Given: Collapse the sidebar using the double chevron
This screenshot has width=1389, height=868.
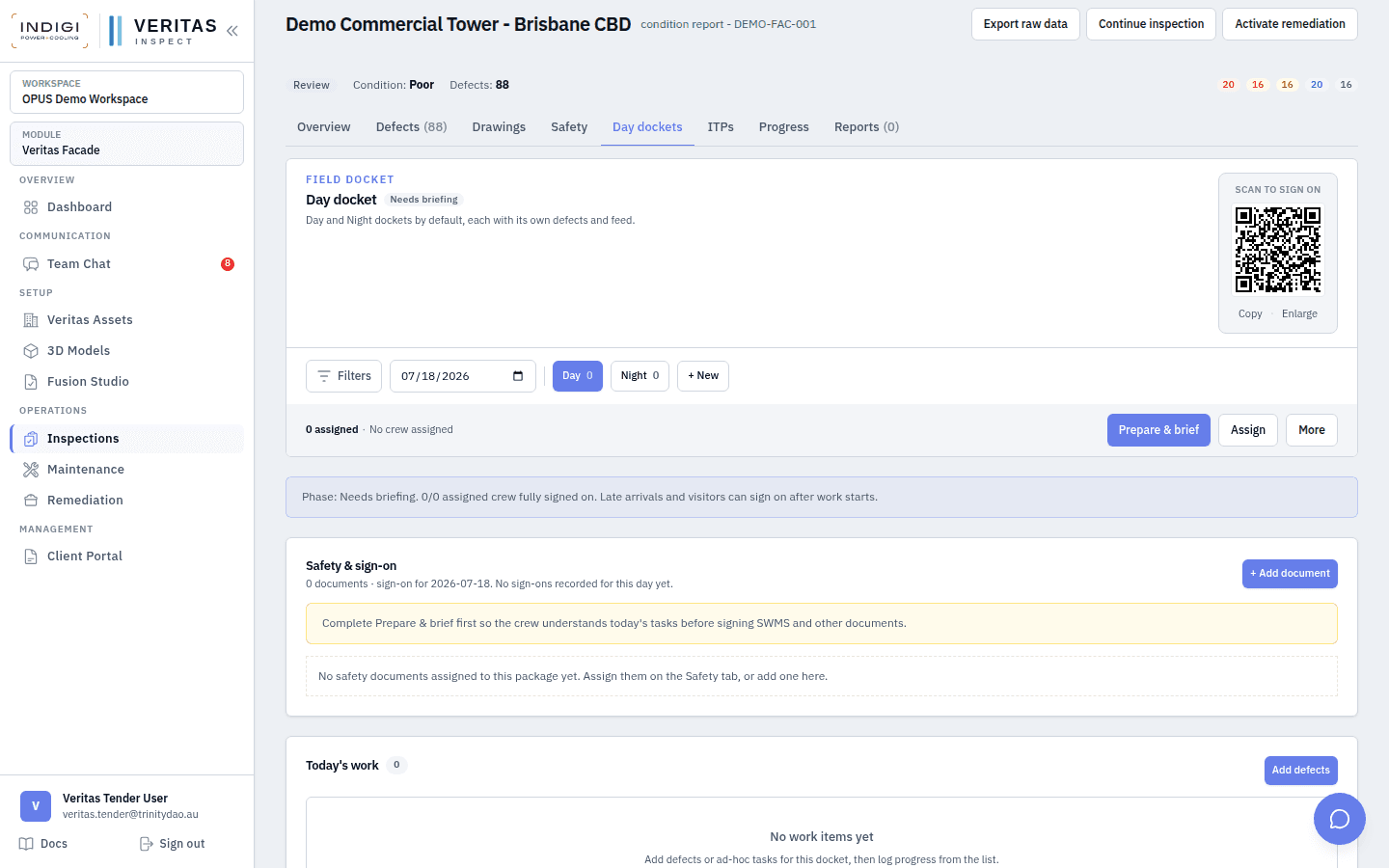Looking at the screenshot, I should point(232,31).
